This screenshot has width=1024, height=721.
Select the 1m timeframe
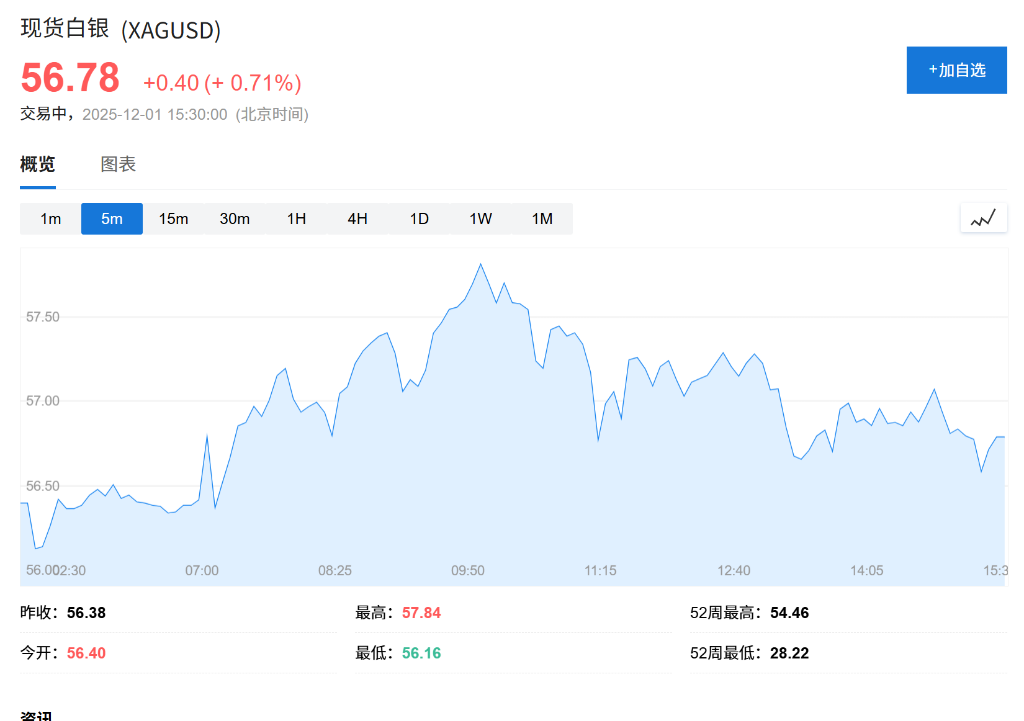50,218
